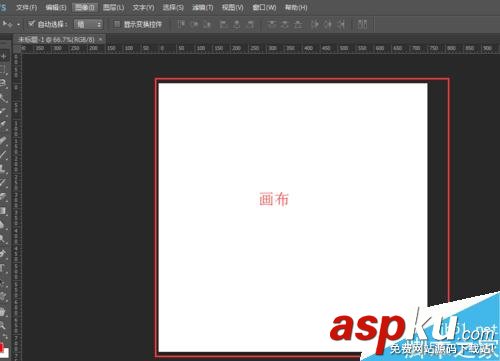Click the white background color swatch
This screenshot has width=500, height=361.
pyautogui.click(x=5, y=353)
